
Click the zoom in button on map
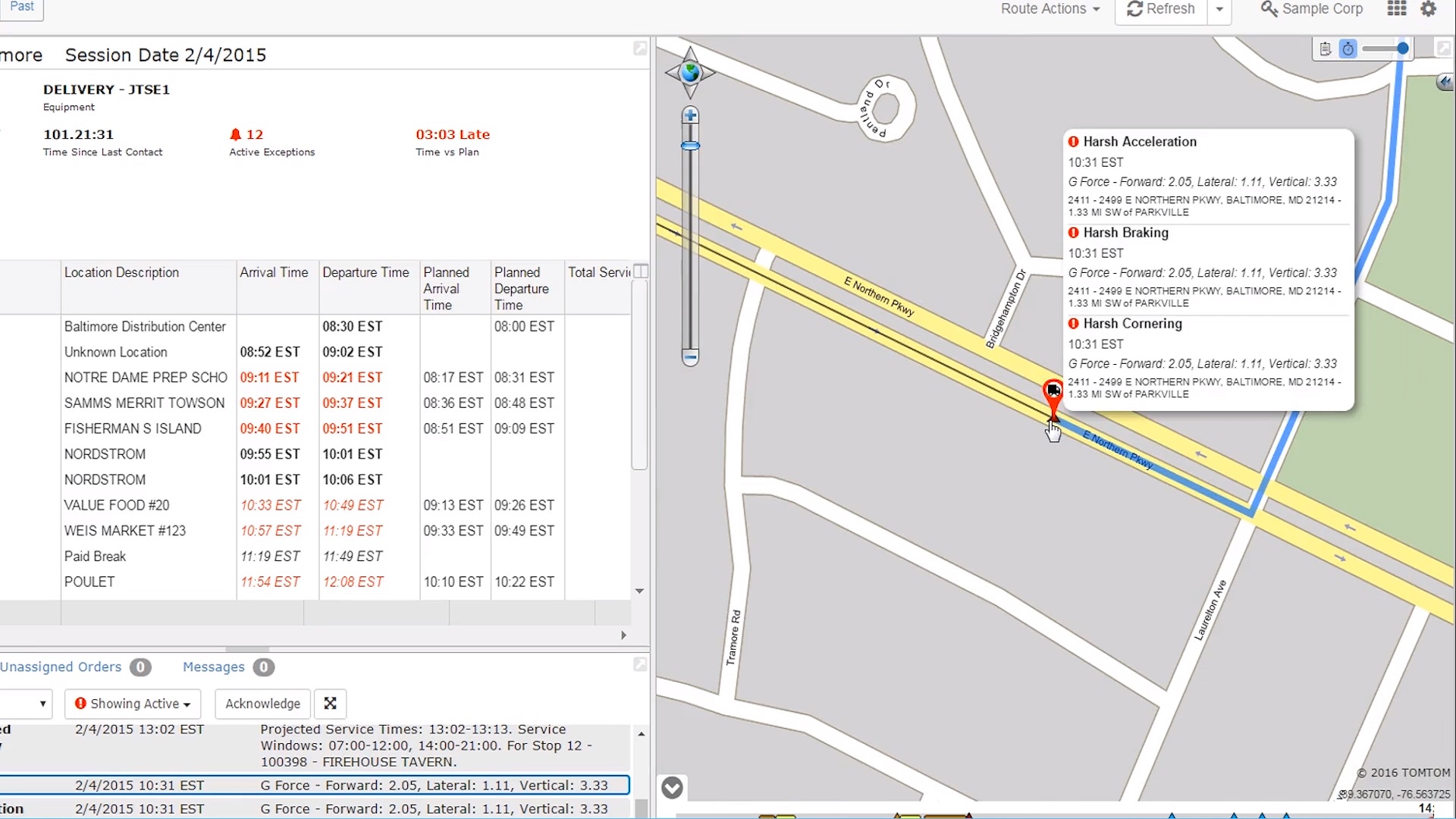point(690,117)
